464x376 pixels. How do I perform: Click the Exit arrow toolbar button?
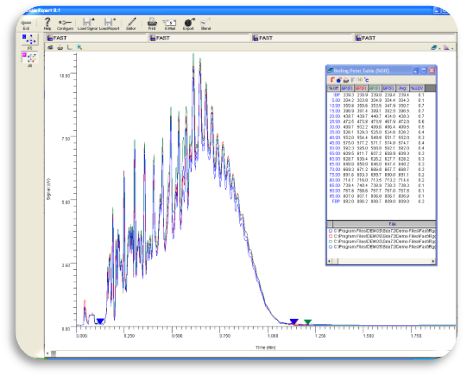point(26,23)
